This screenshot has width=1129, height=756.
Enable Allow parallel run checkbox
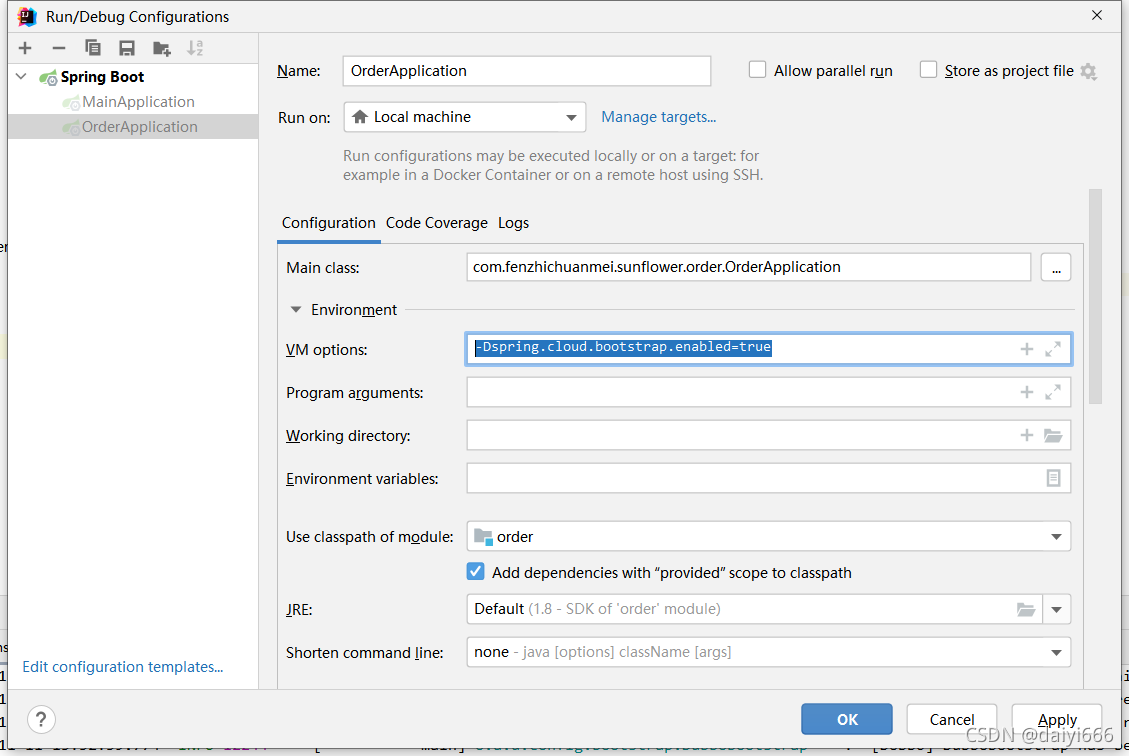(x=757, y=70)
